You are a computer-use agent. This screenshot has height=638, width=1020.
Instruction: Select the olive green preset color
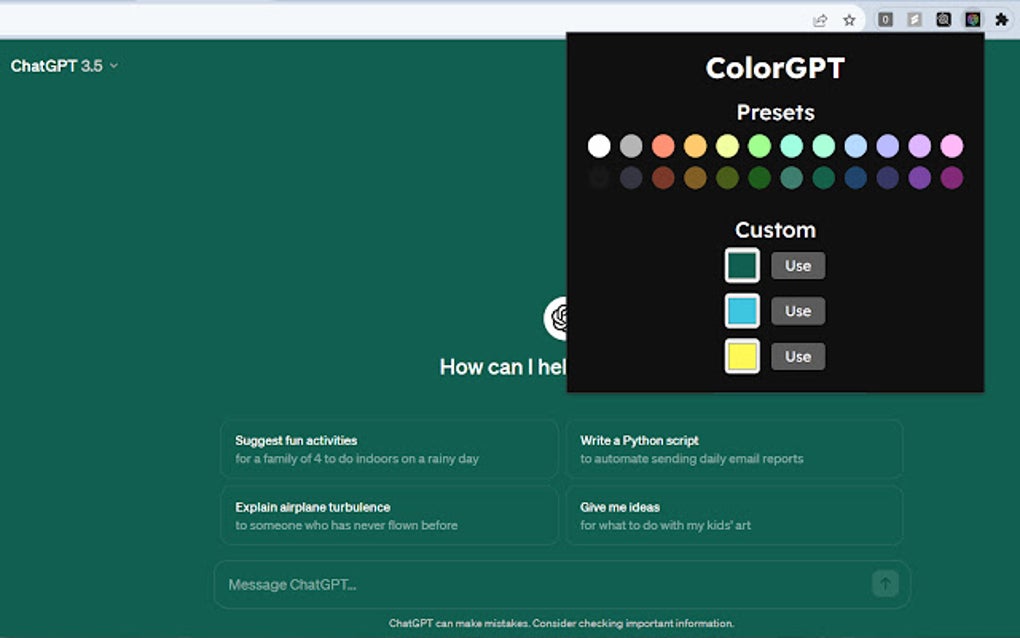727,178
